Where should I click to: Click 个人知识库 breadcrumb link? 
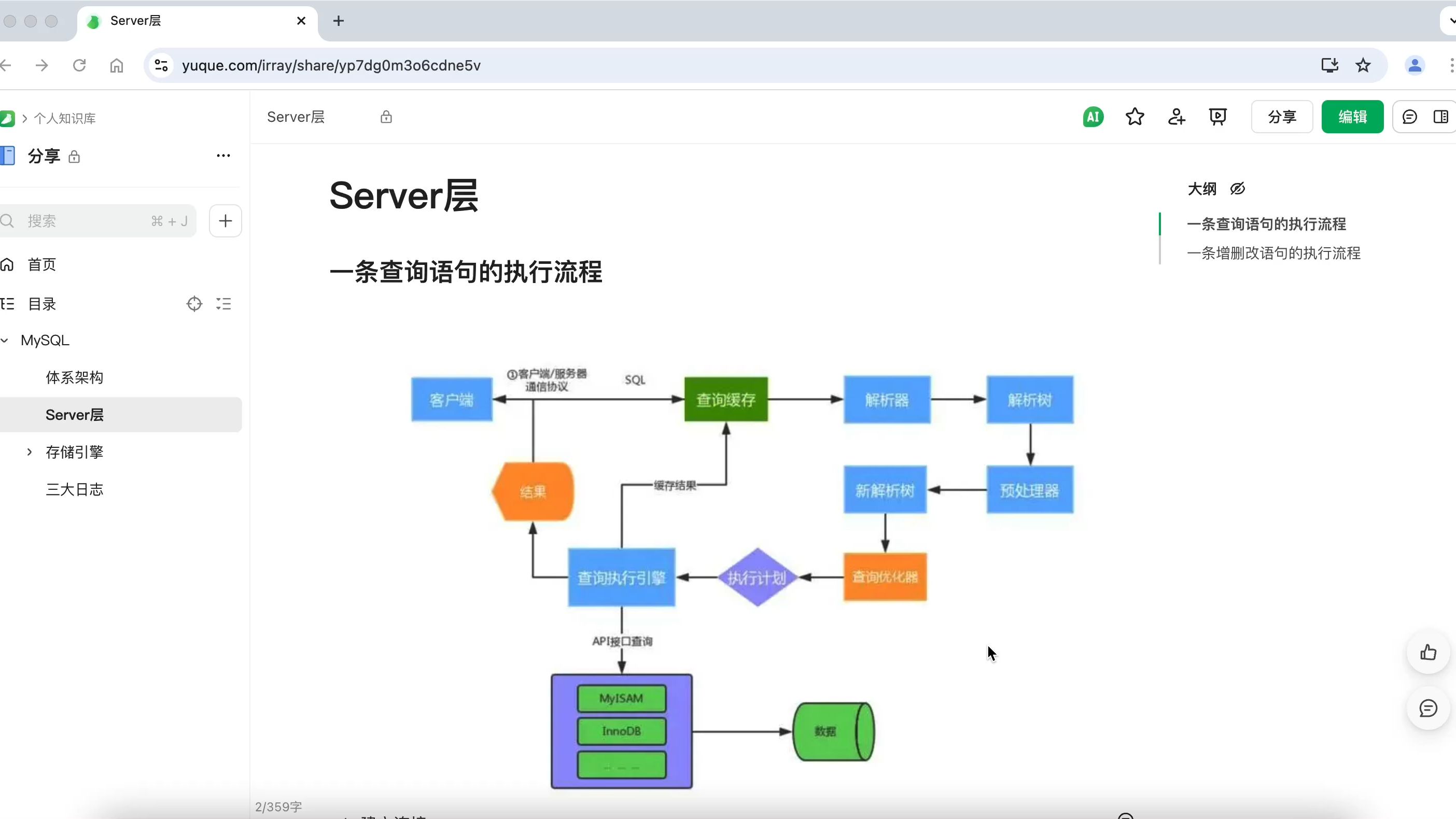(x=64, y=118)
